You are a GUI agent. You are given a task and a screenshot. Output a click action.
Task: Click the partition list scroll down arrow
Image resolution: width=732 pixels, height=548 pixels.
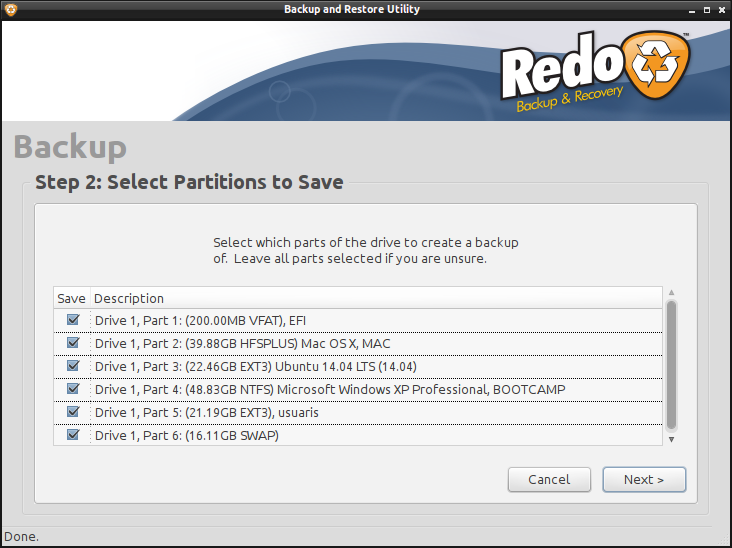coord(671,438)
